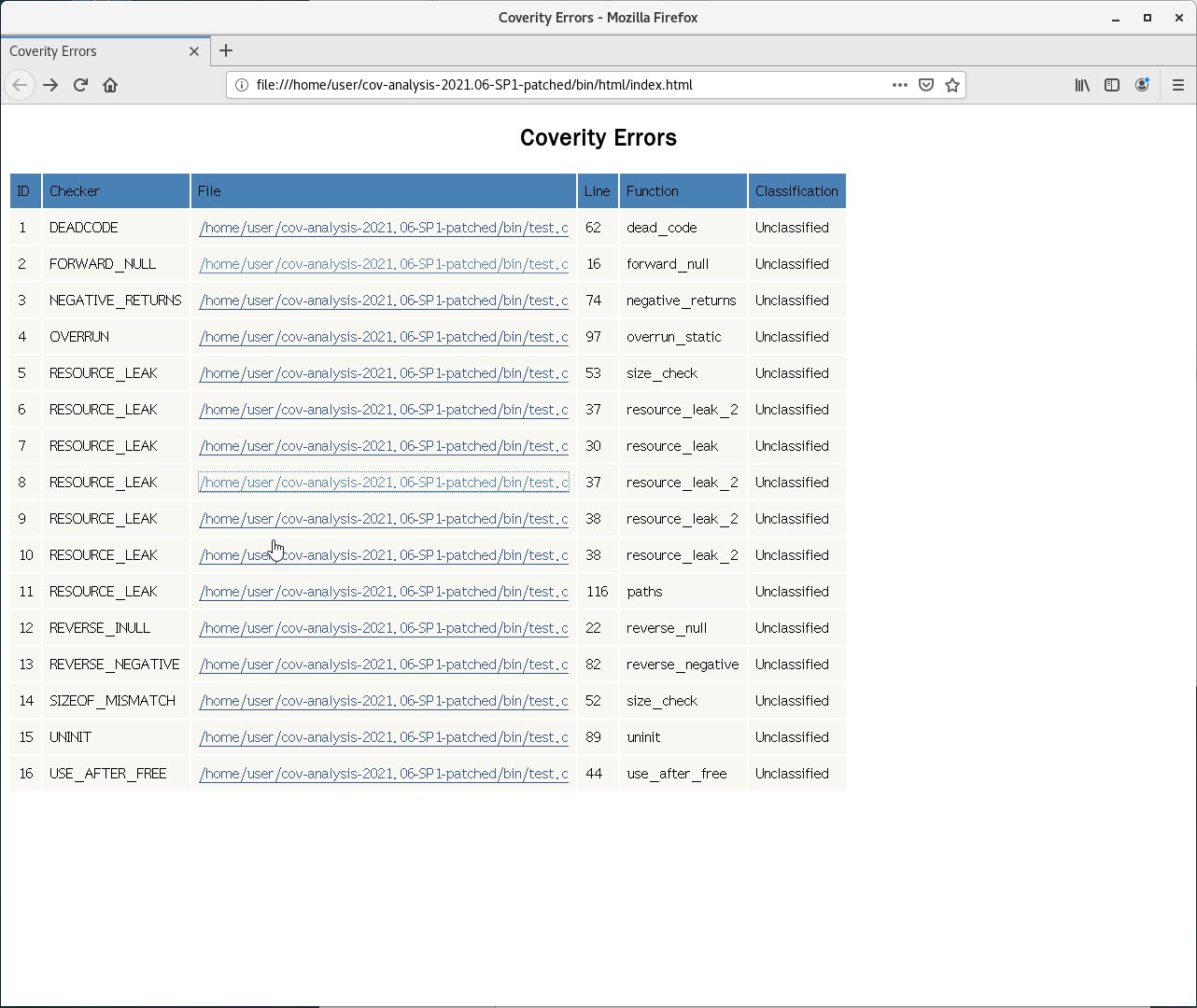Open file link in row ID 9
Screen dimensions: 1197x1008
(384, 519)
